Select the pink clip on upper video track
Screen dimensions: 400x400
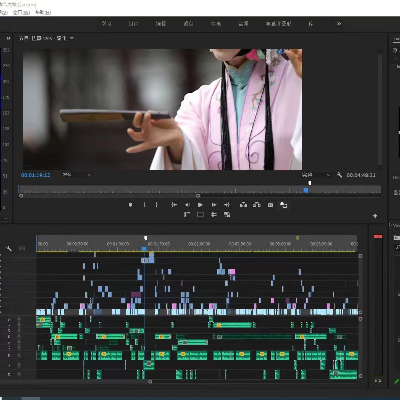point(232,272)
